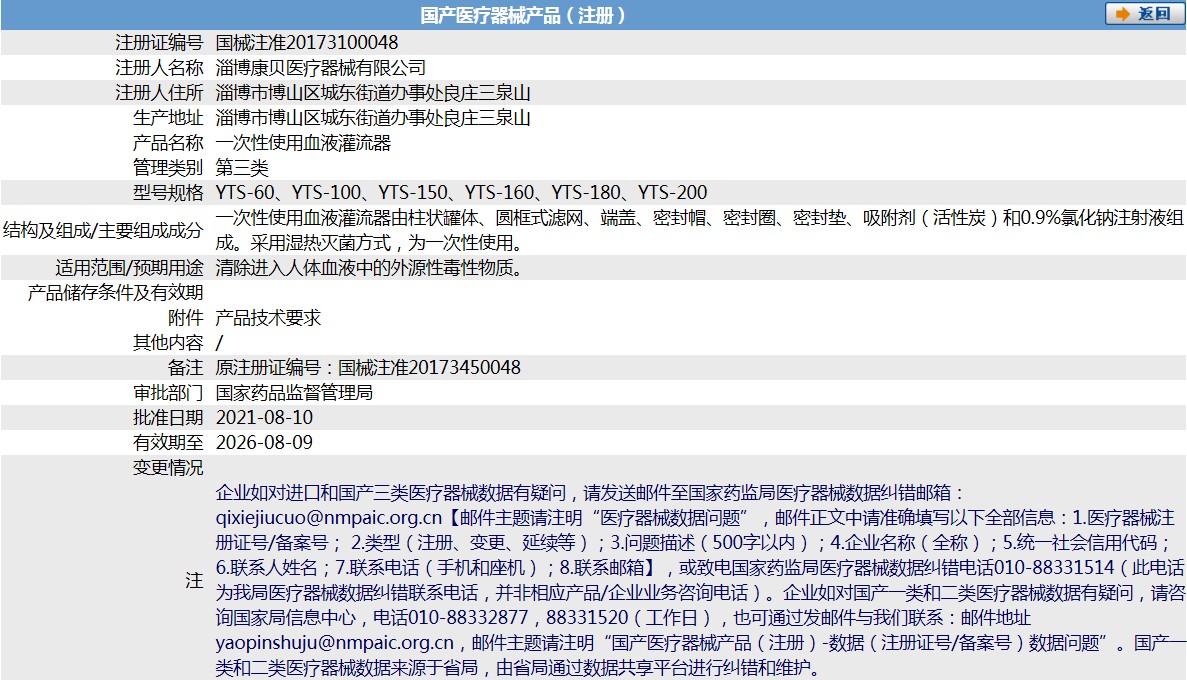Click the label 有效期至
The height and width of the screenshot is (680, 1187).
(x=168, y=442)
